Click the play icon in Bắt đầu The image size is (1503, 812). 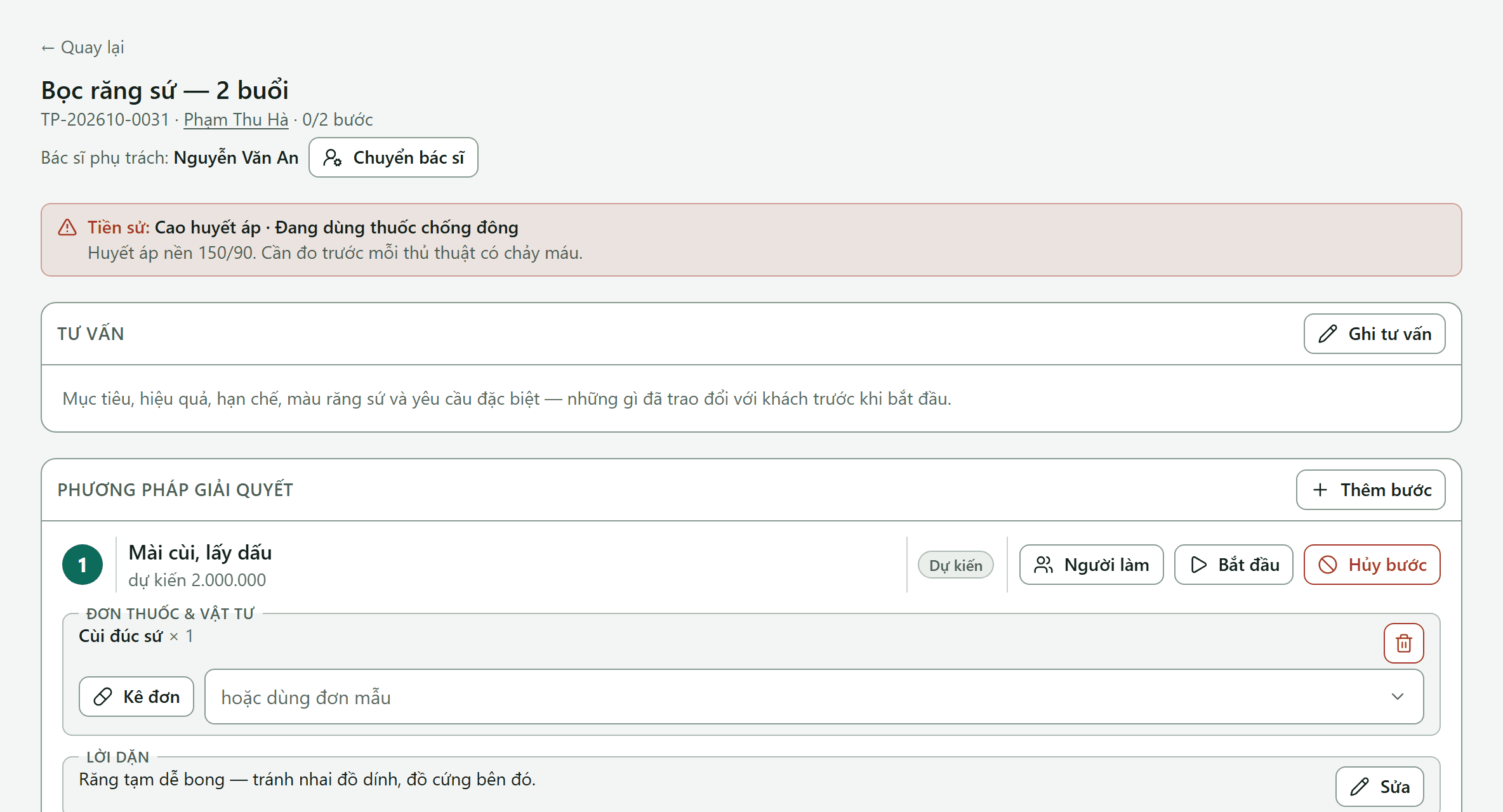click(x=1198, y=565)
